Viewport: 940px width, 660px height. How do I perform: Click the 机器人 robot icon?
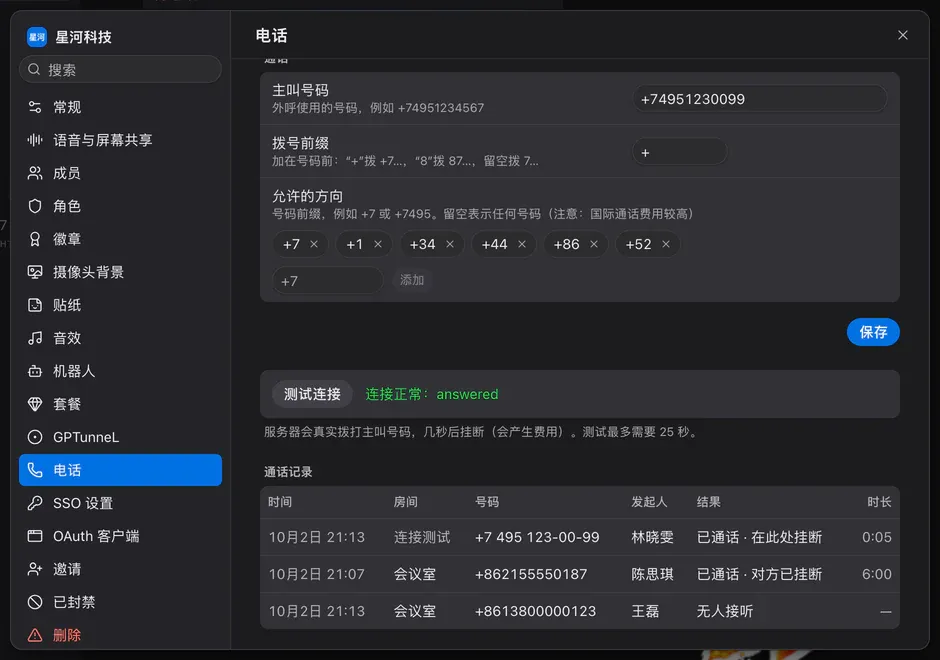[x=35, y=371]
